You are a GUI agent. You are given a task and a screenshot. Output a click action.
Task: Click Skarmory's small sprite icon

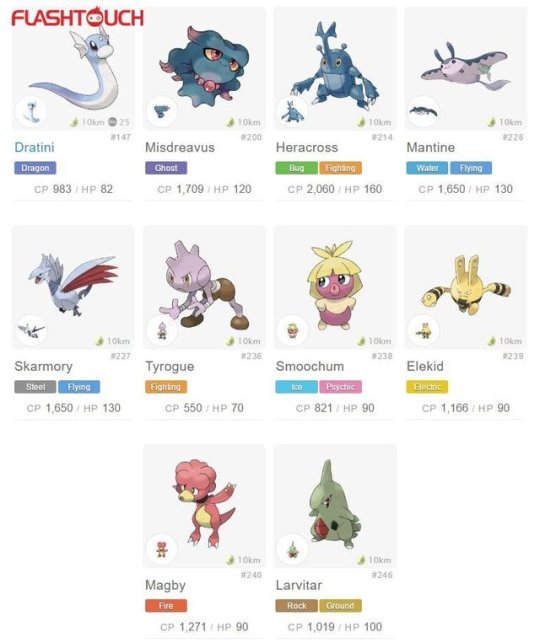(31, 330)
